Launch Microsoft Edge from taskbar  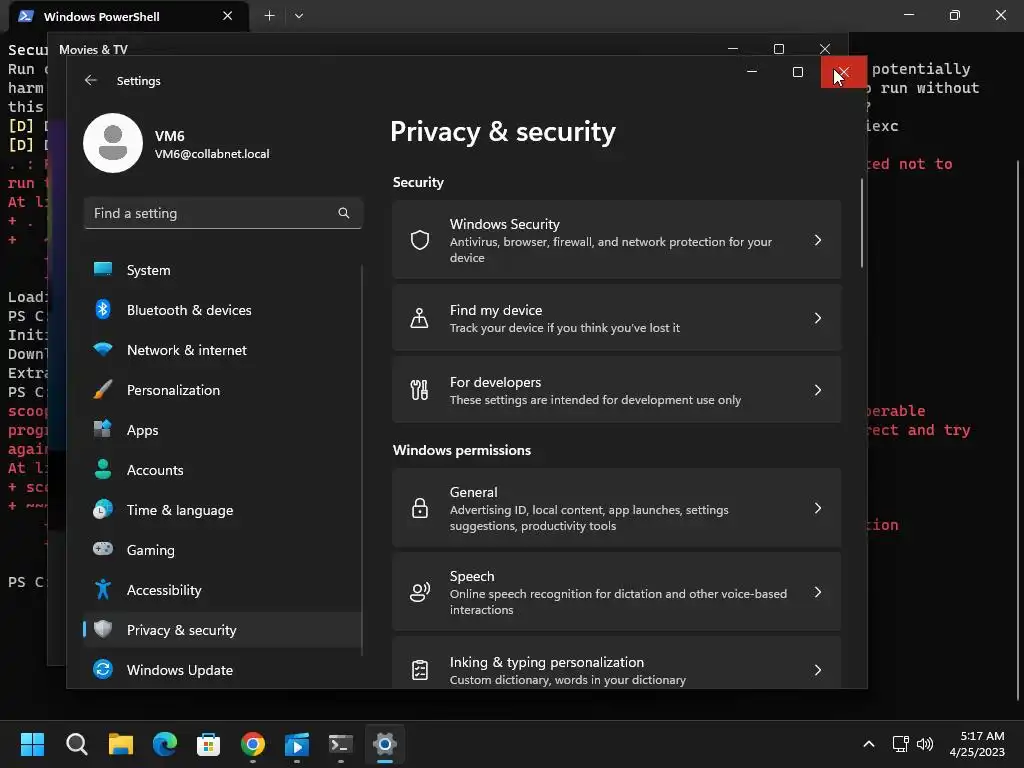(x=165, y=744)
